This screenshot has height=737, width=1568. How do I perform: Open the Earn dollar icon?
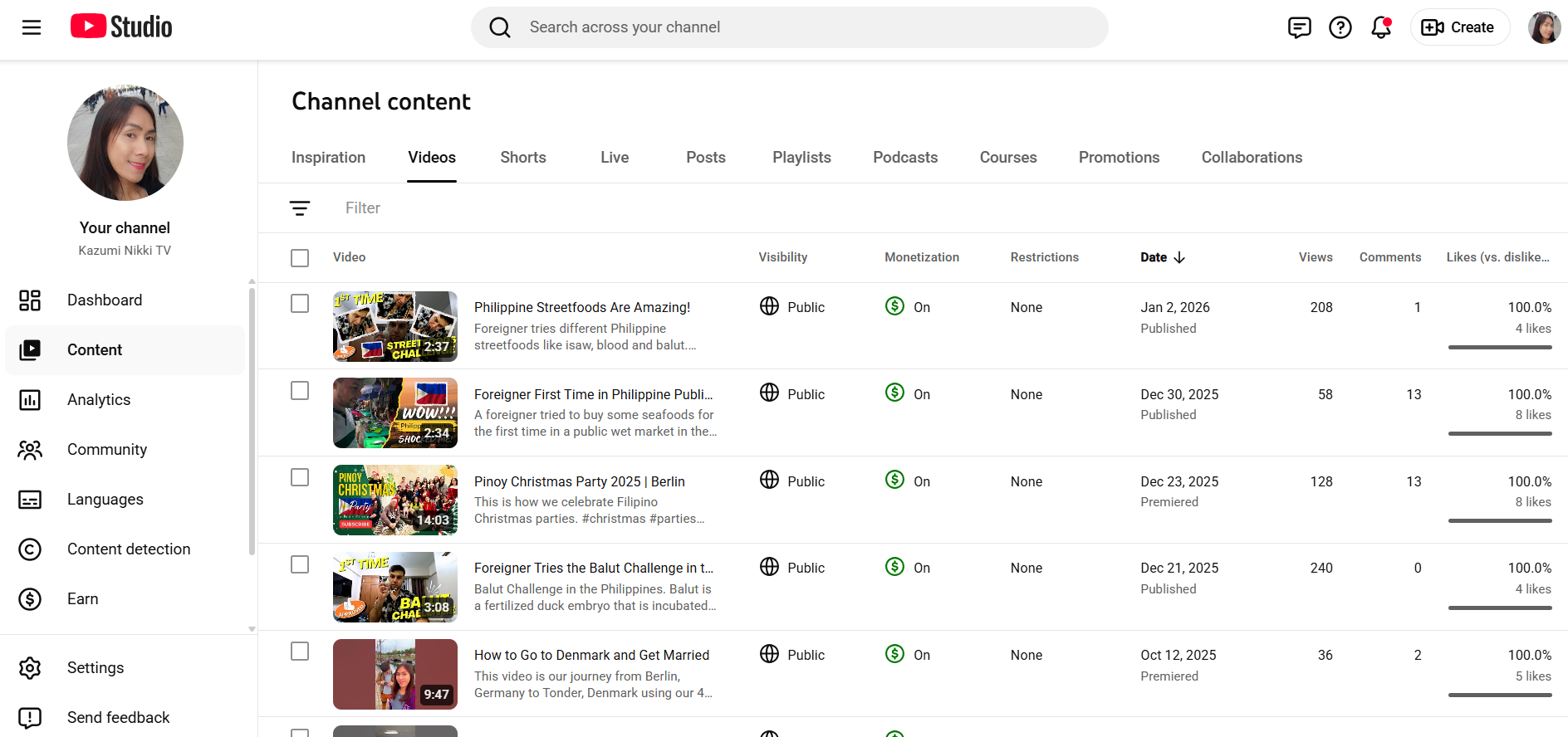pyautogui.click(x=30, y=599)
